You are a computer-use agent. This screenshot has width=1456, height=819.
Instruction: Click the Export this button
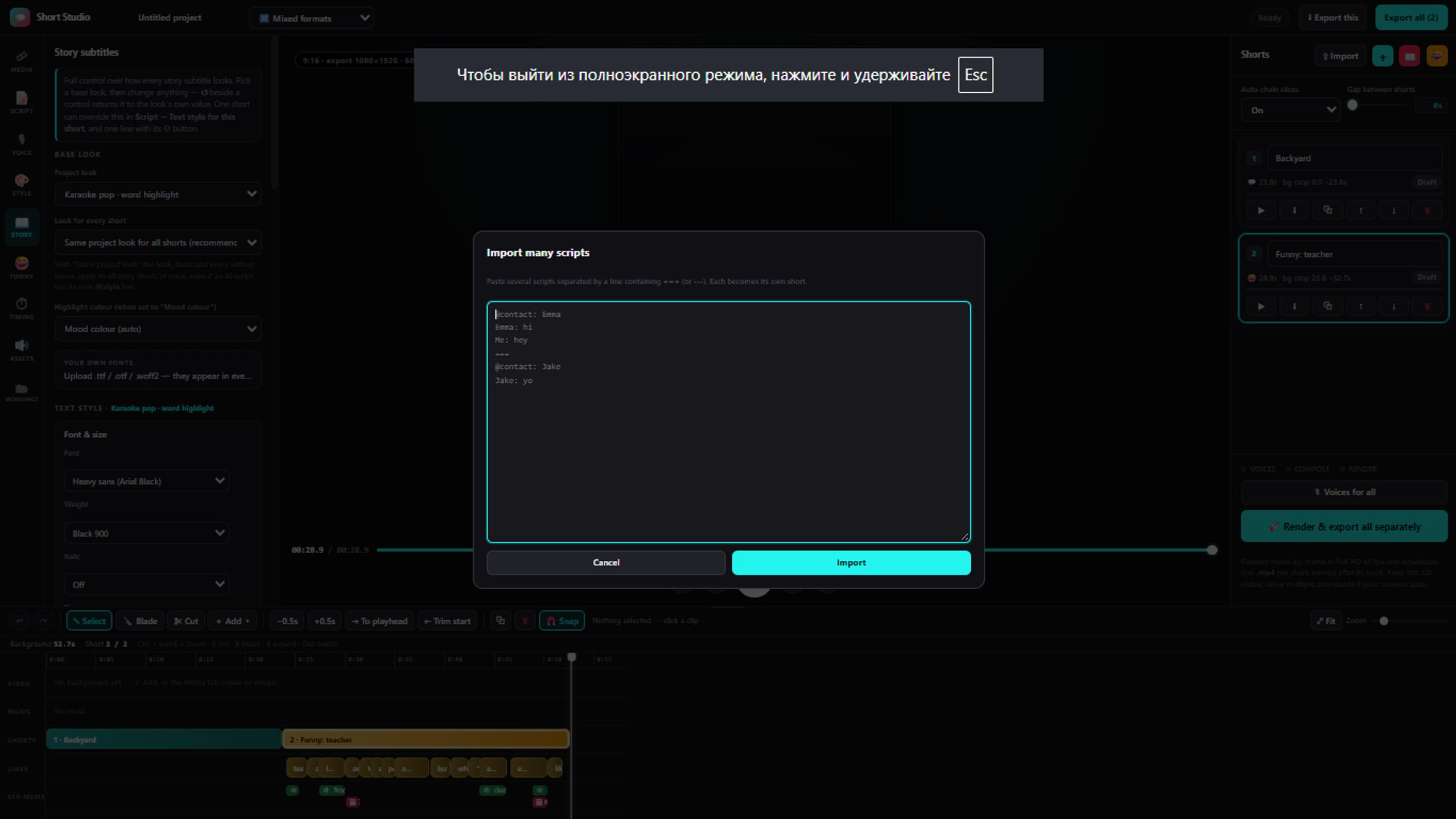(x=1333, y=18)
